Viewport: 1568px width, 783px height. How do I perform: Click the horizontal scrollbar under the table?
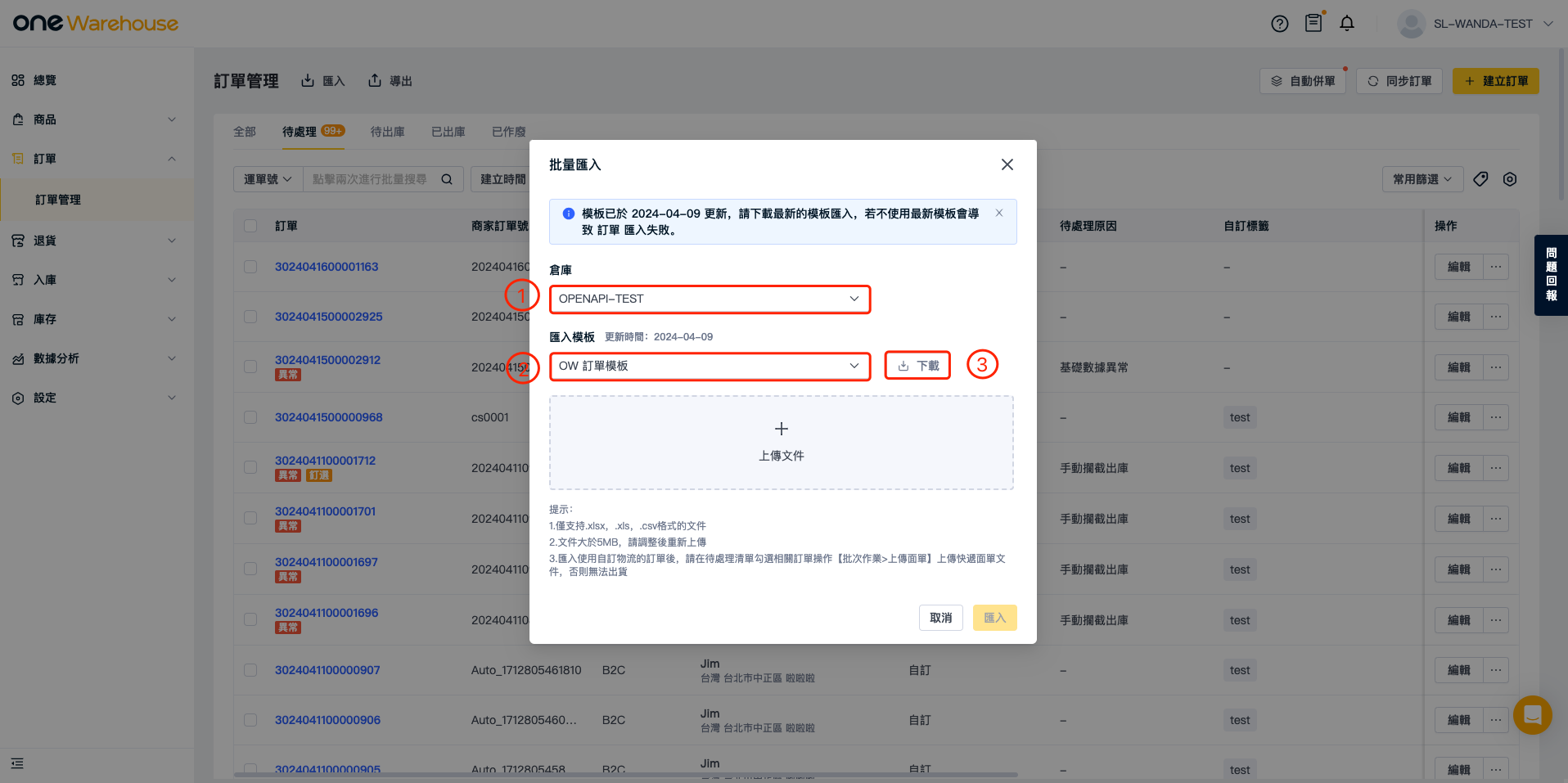click(626, 774)
